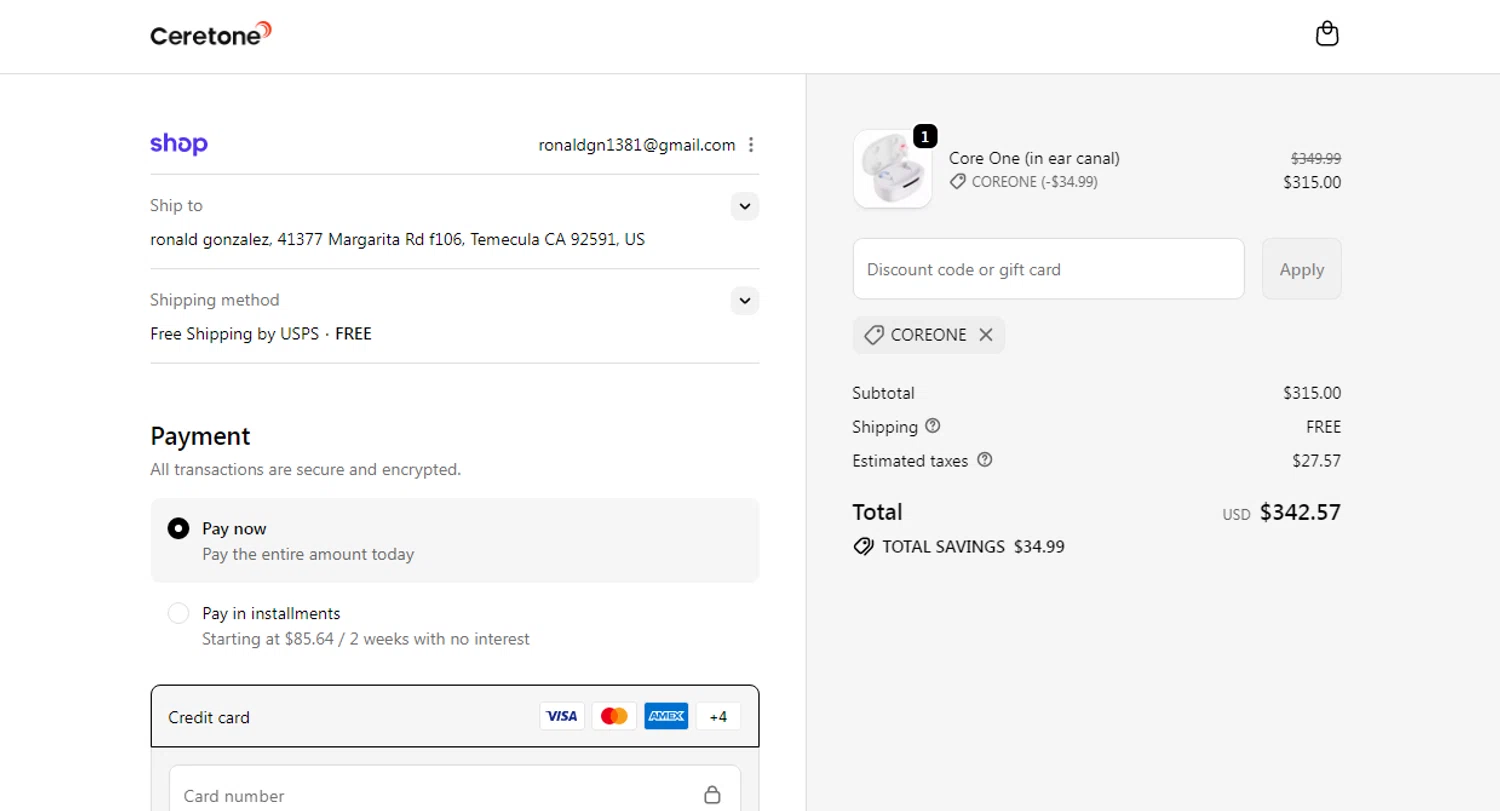This screenshot has height=811, width=1500.
Task: Click the TOTAL SAVINGS $34.99 text
Action: 973,547
